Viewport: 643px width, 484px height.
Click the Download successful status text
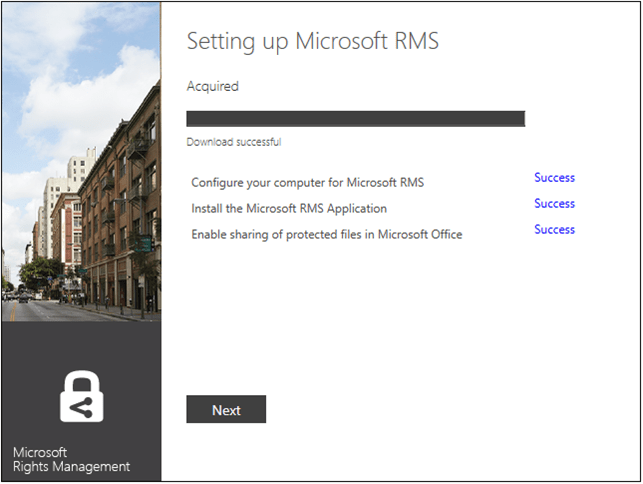(234, 142)
